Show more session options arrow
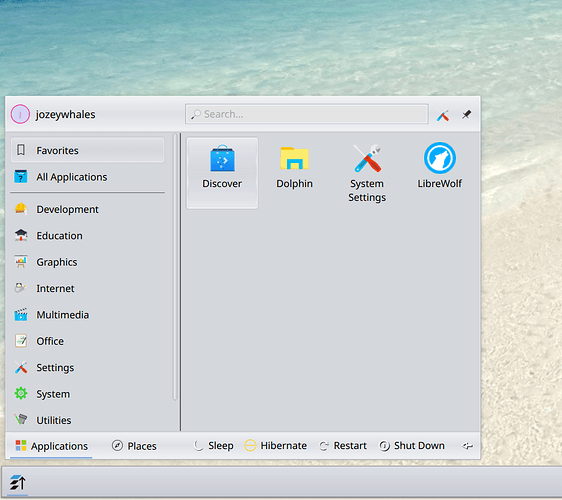 [x=467, y=446]
